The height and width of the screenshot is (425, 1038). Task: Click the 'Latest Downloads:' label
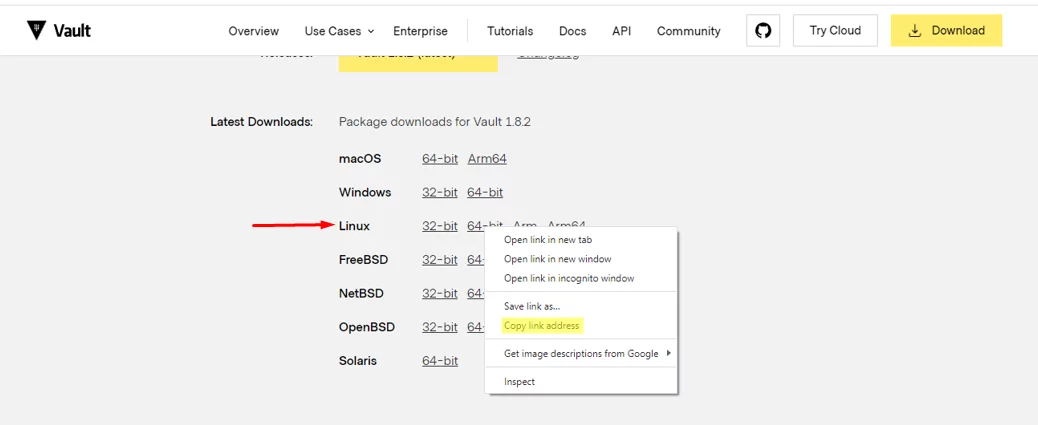point(261,122)
